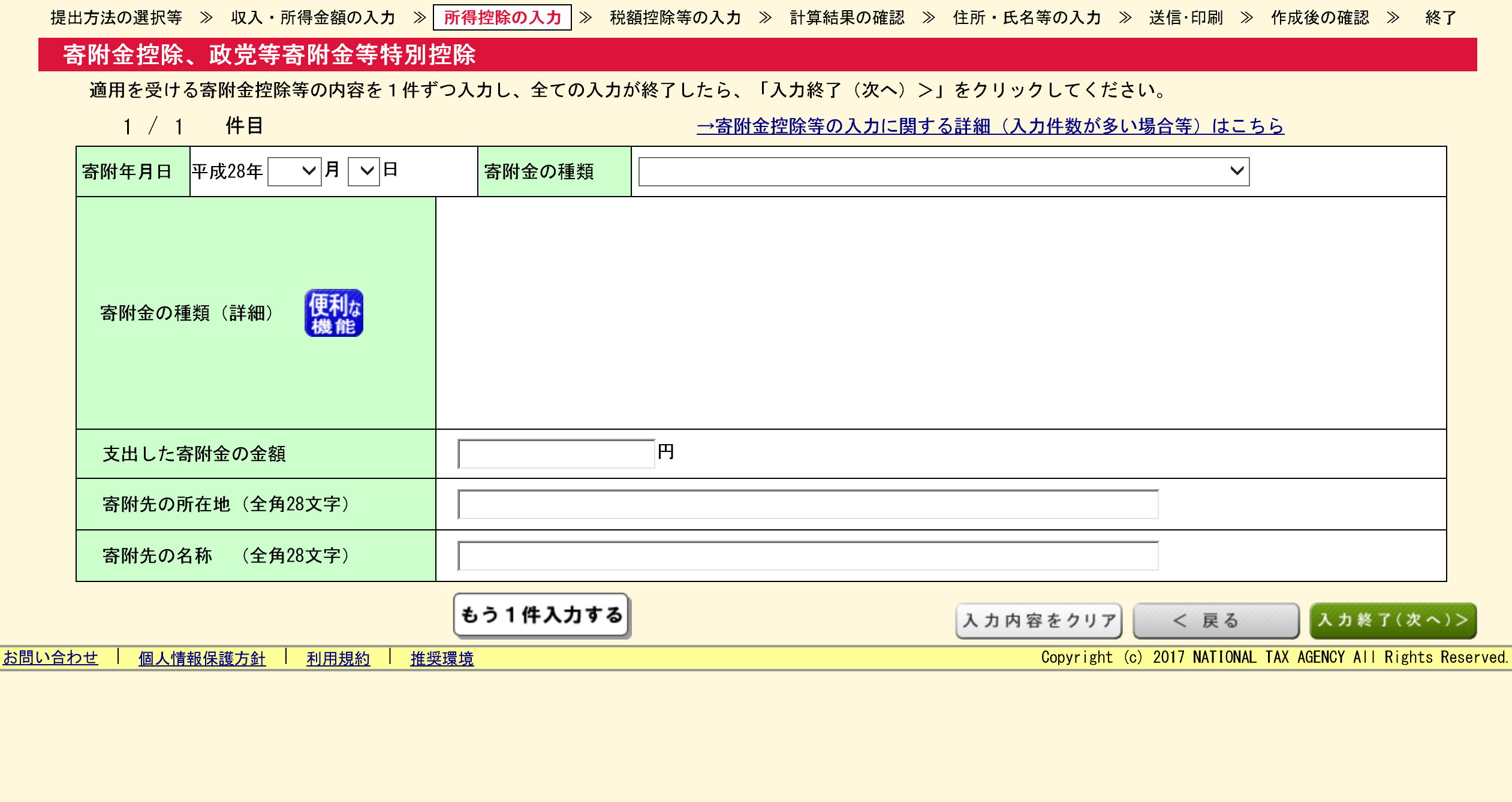
Task: Open the 寄附金控除等の入力に関する詳細 link
Action: 990,126
